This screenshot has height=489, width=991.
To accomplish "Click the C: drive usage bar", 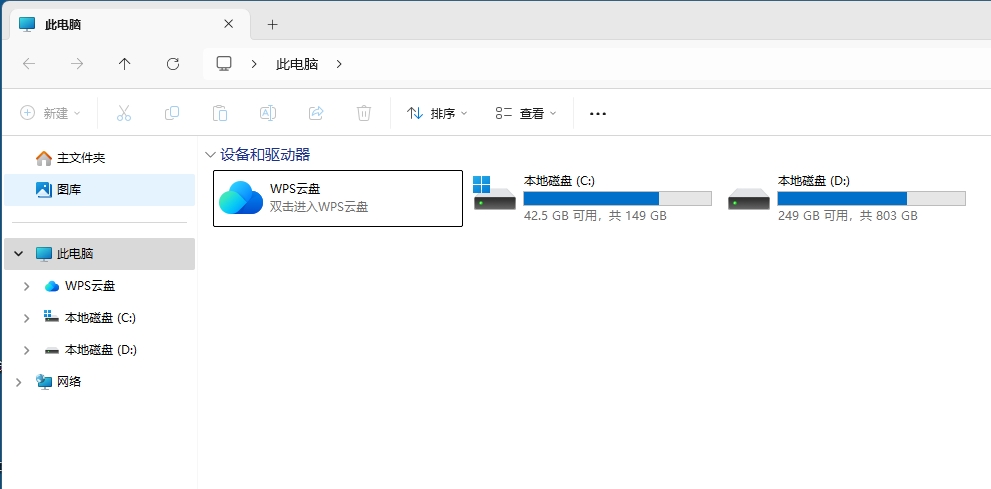I will (x=617, y=198).
